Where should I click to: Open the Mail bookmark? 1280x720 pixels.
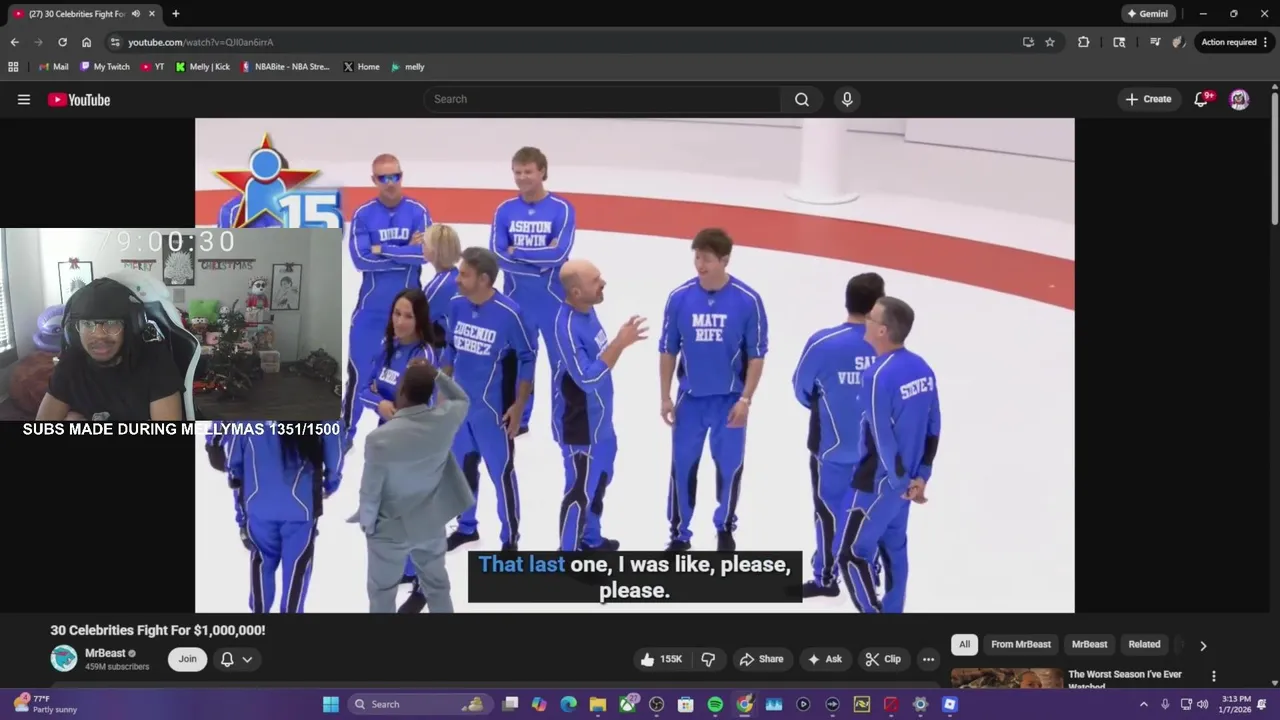click(x=53, y=67)
